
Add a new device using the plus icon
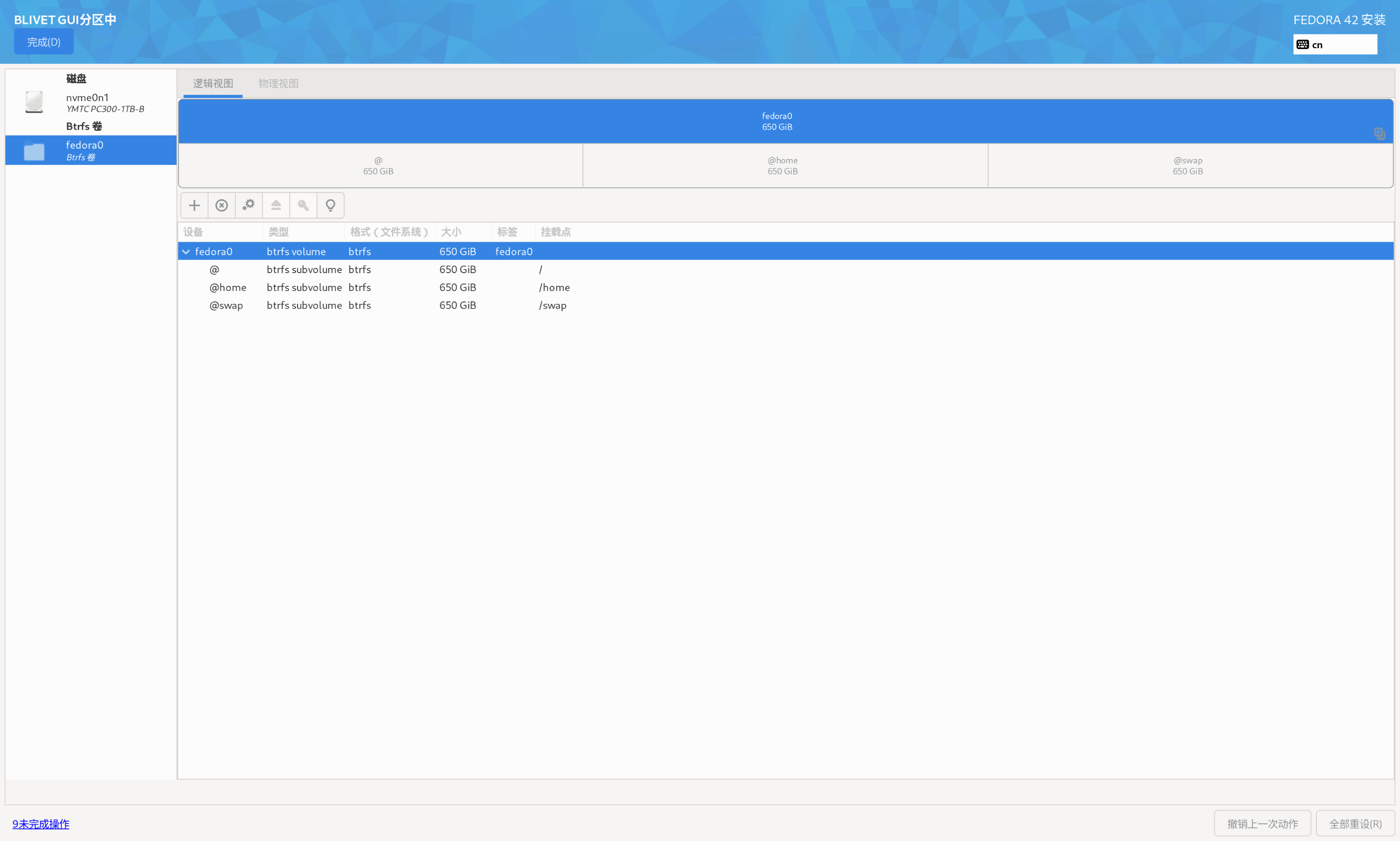tap(194, 205)
